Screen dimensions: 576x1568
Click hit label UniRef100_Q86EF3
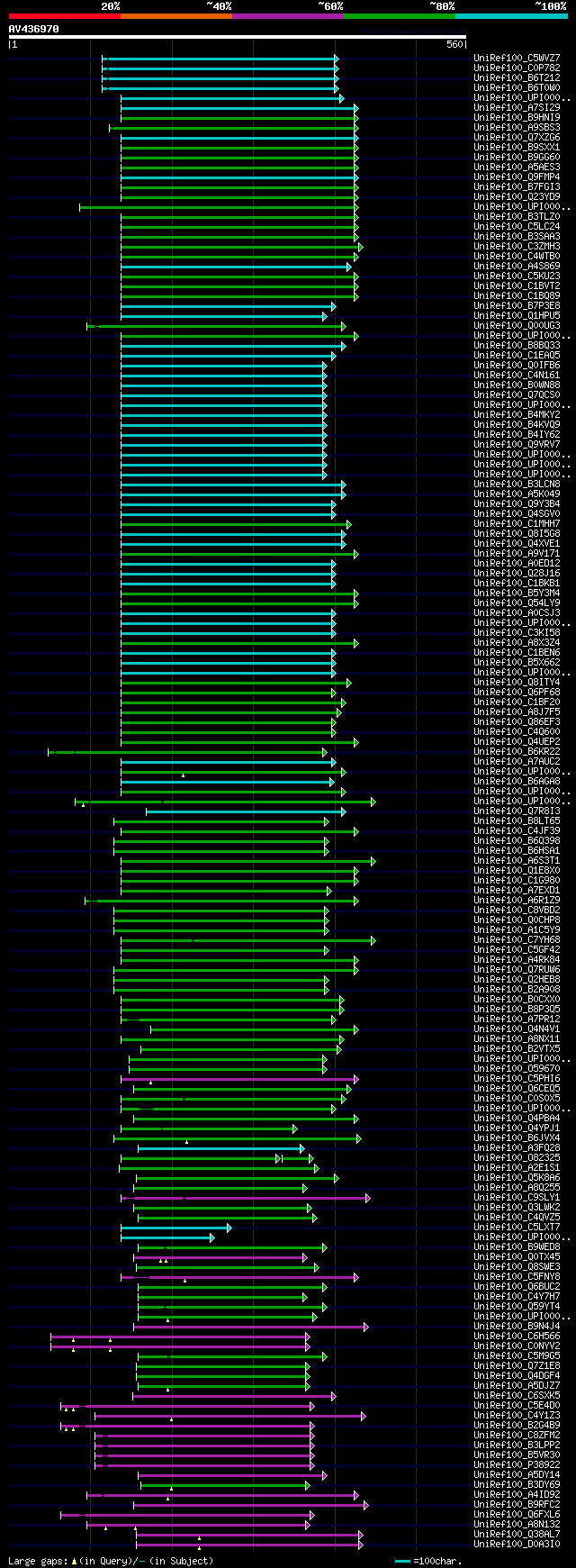coord(517,721)
